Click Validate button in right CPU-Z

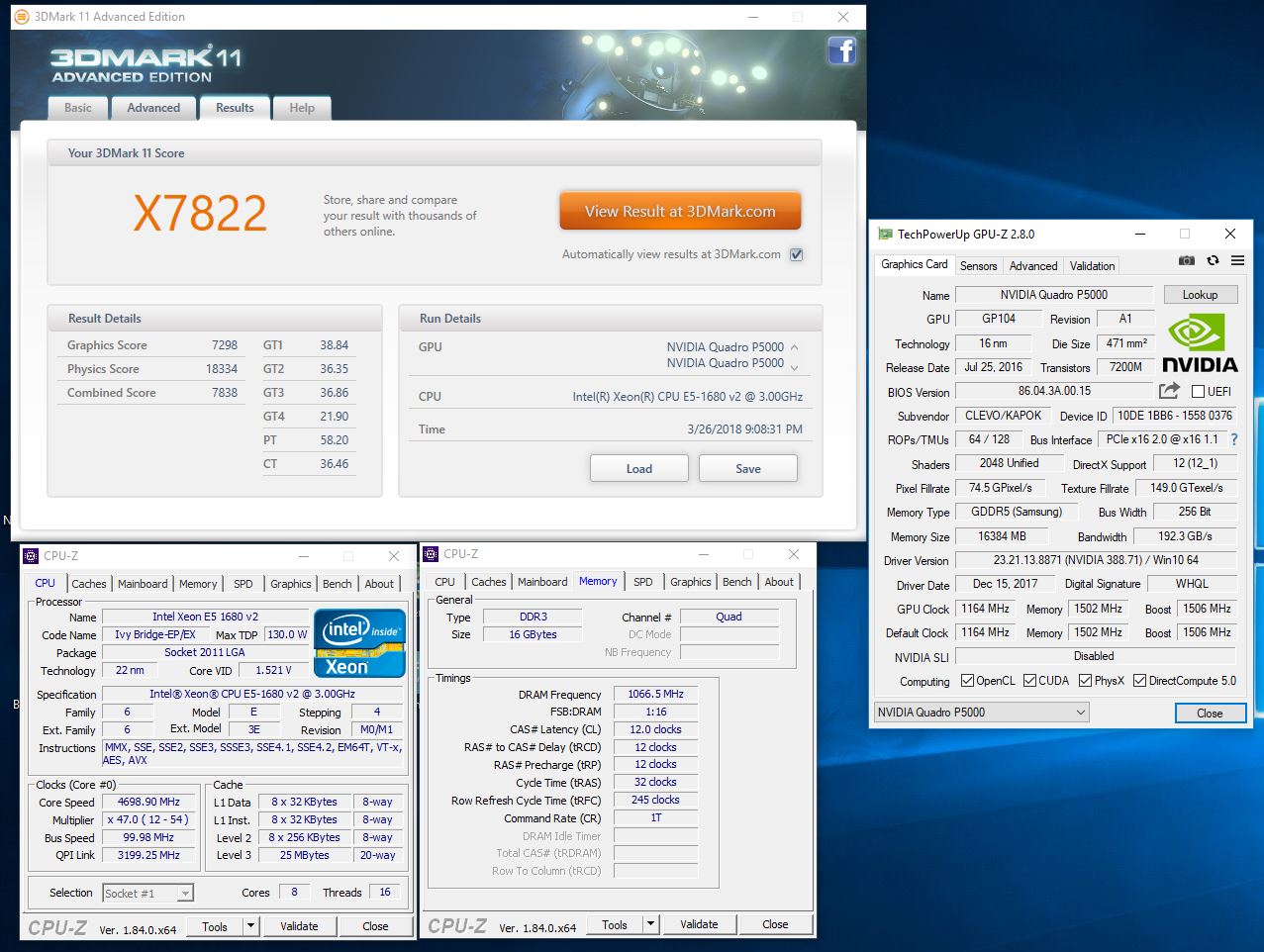(699, 925)
